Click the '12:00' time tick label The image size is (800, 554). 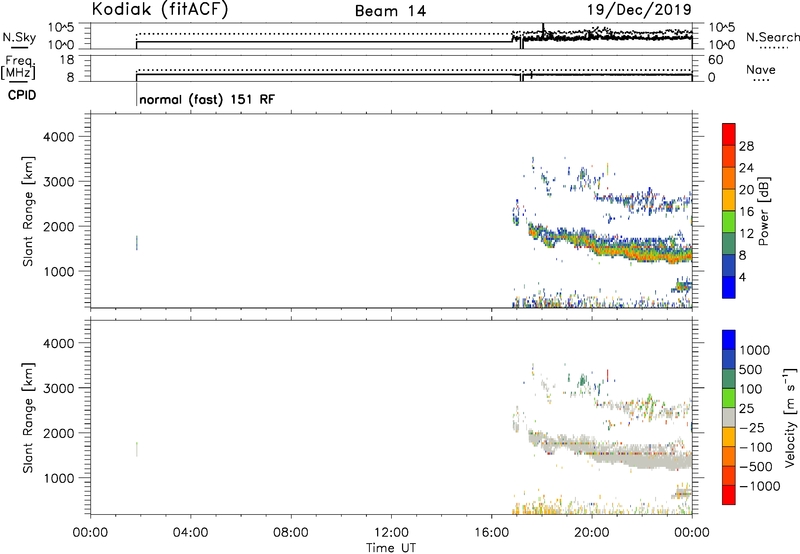pos(391,533)
